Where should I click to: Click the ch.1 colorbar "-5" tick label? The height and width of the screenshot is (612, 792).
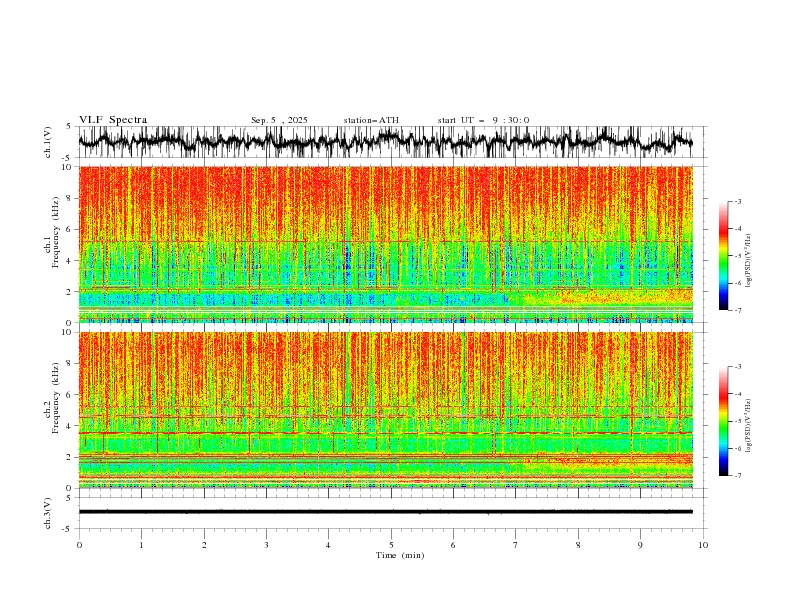738,256
